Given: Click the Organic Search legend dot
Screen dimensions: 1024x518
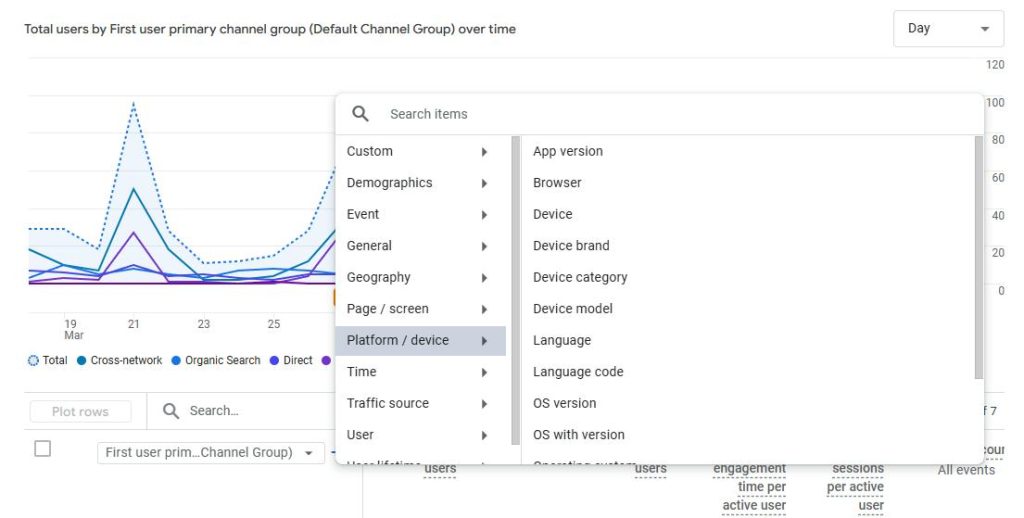Looking at the screenshot, I should [176, 361].
